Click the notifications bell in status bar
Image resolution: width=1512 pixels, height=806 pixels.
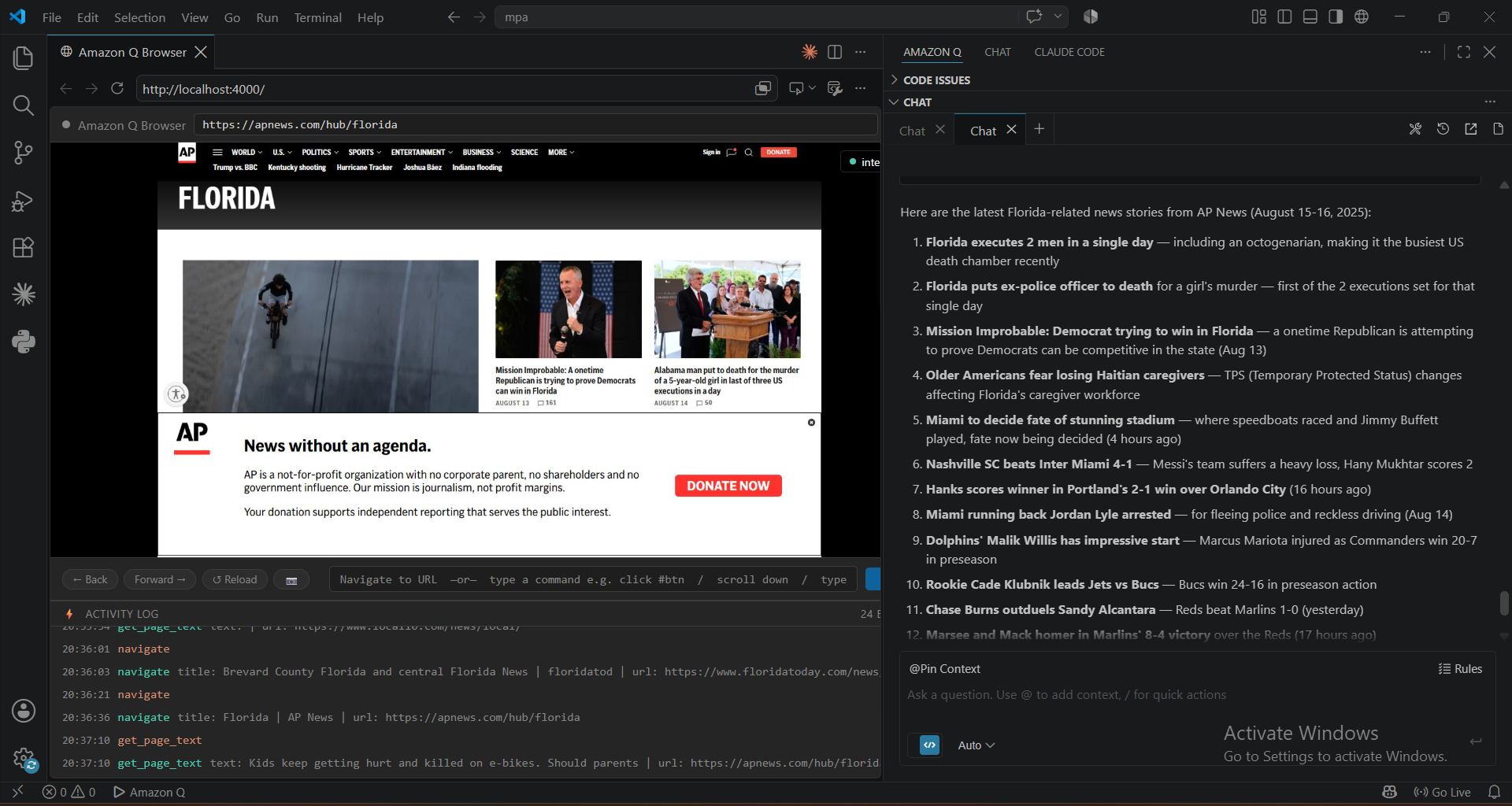1494,792
